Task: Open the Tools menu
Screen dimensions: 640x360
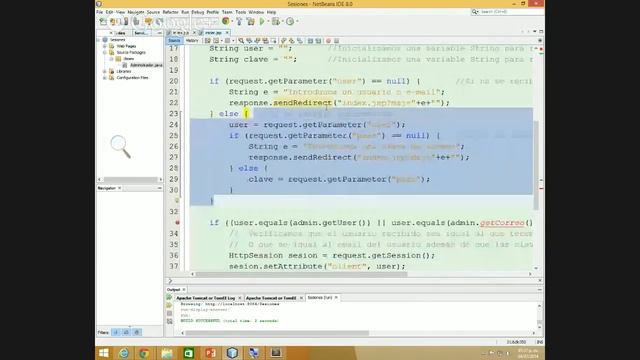Action: tap(241, 12)
